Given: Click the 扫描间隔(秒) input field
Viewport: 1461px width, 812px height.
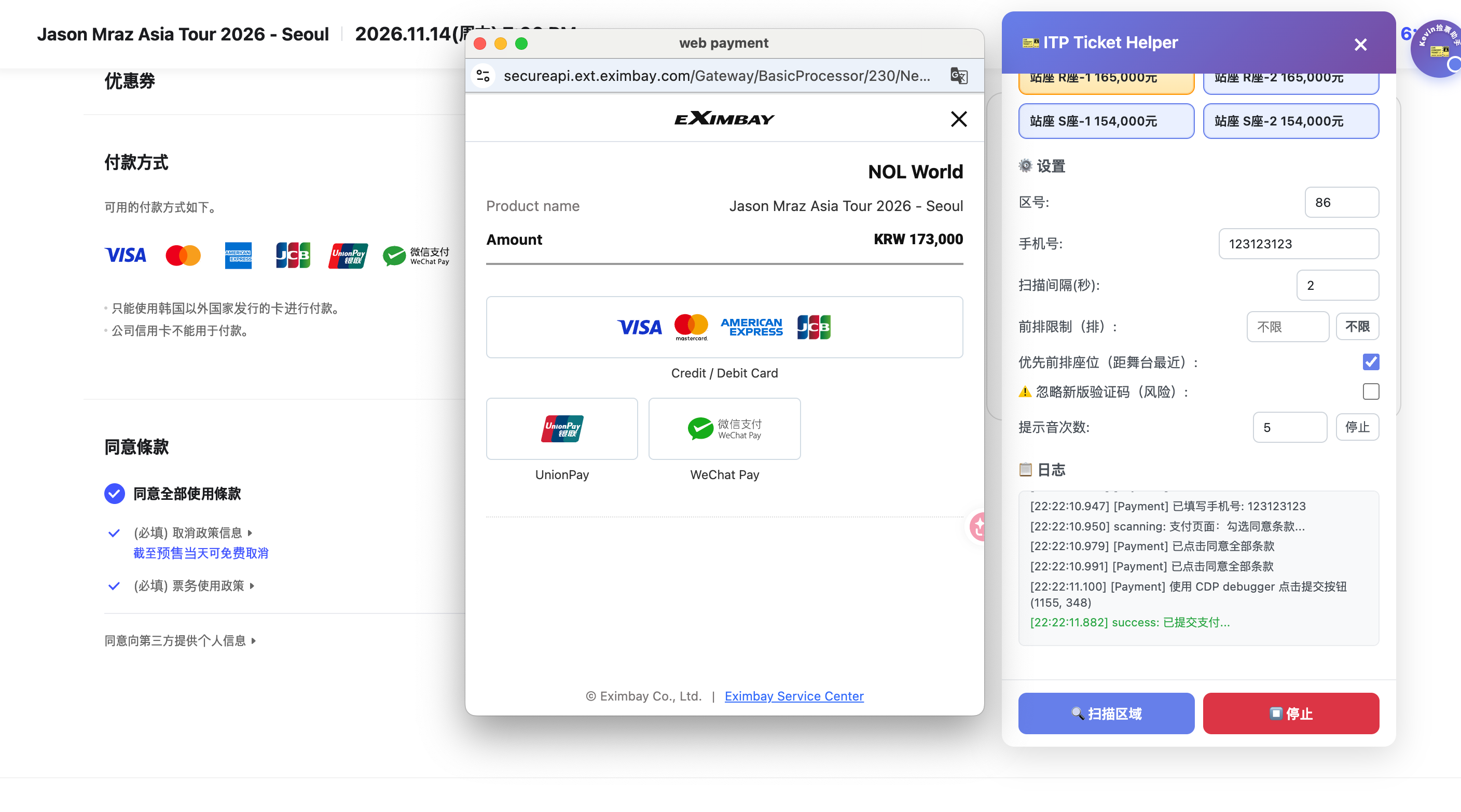Looking at the screenshot, I should pyautogui.click(x=1337, y=285).
